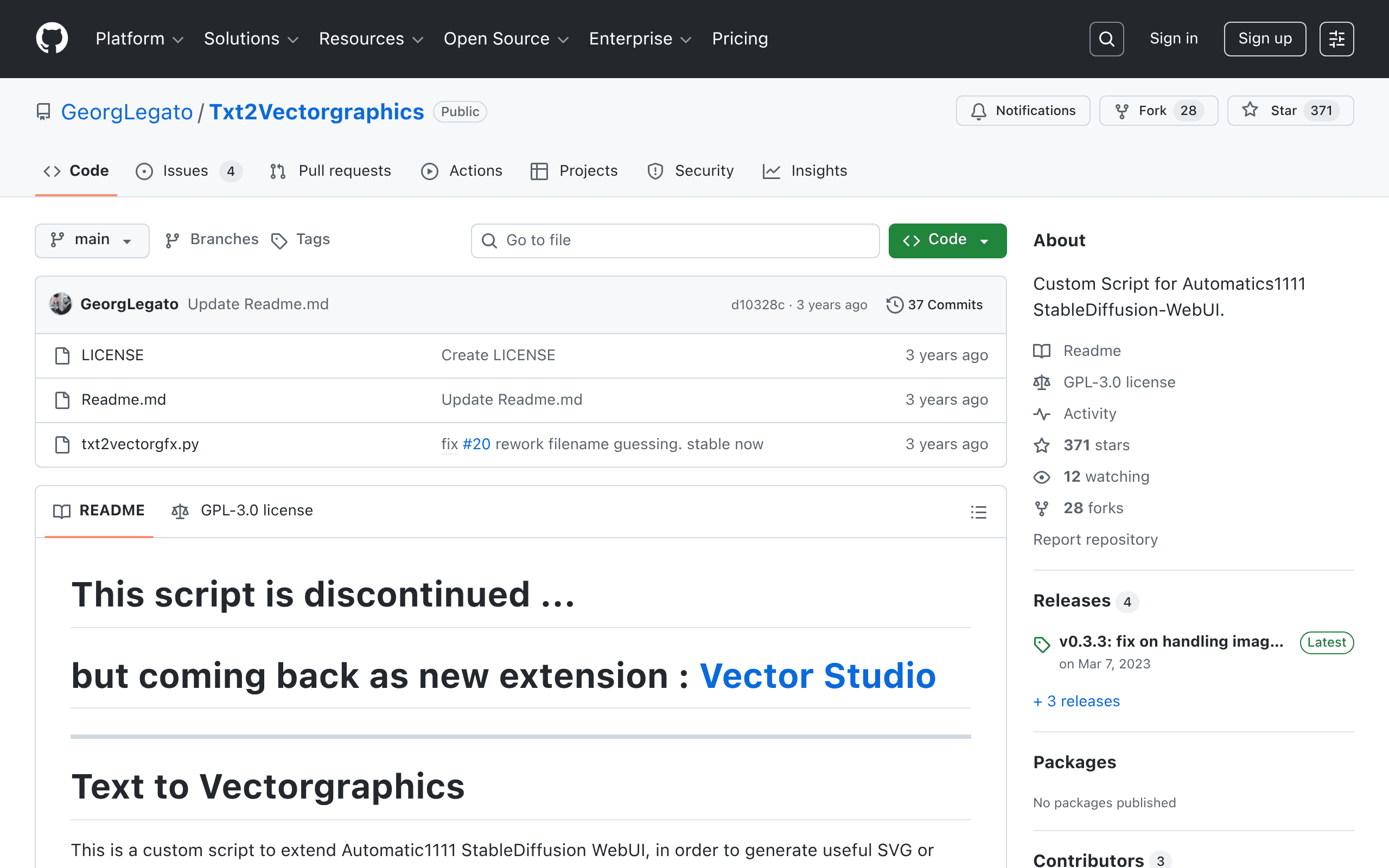This screenshot has width=1389, height=868.
Task: Click the txt2vectorgfx.py file icon
Action: (62, 444)
